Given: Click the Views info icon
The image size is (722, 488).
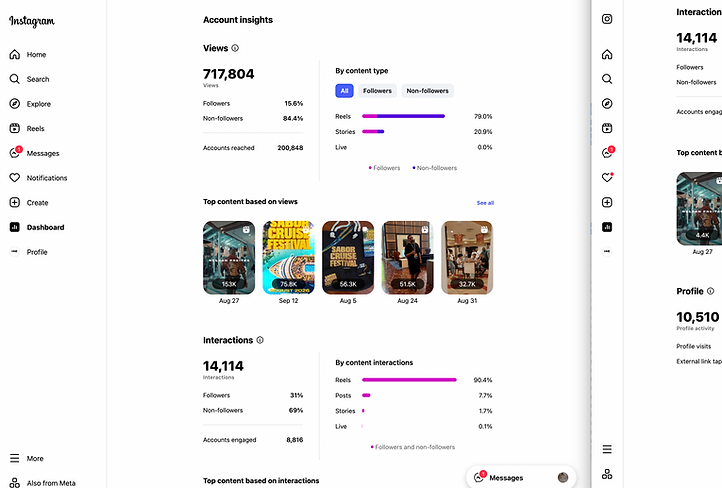Looking at the screenshot, I should click(236, 48).
